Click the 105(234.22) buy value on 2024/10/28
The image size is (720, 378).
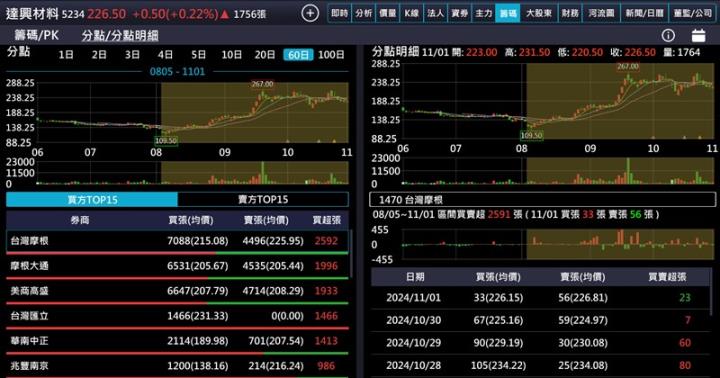498,366
